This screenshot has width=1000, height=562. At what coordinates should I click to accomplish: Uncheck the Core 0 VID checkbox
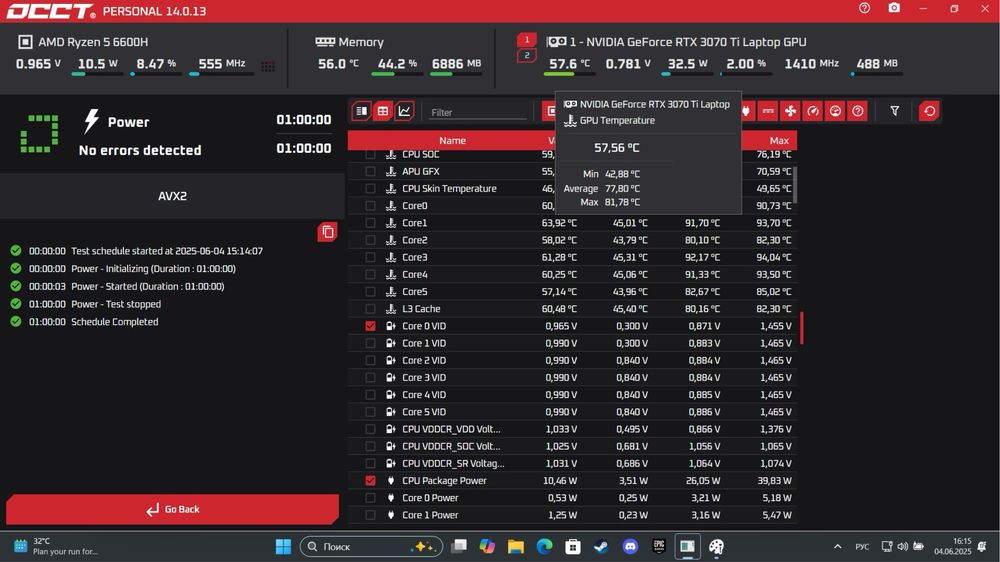coord(371,326)
